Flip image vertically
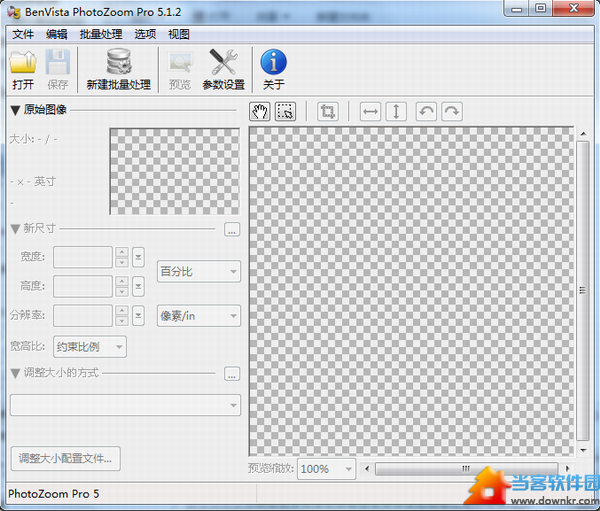Viewport: 600px width, 511px height. (396, 112)
